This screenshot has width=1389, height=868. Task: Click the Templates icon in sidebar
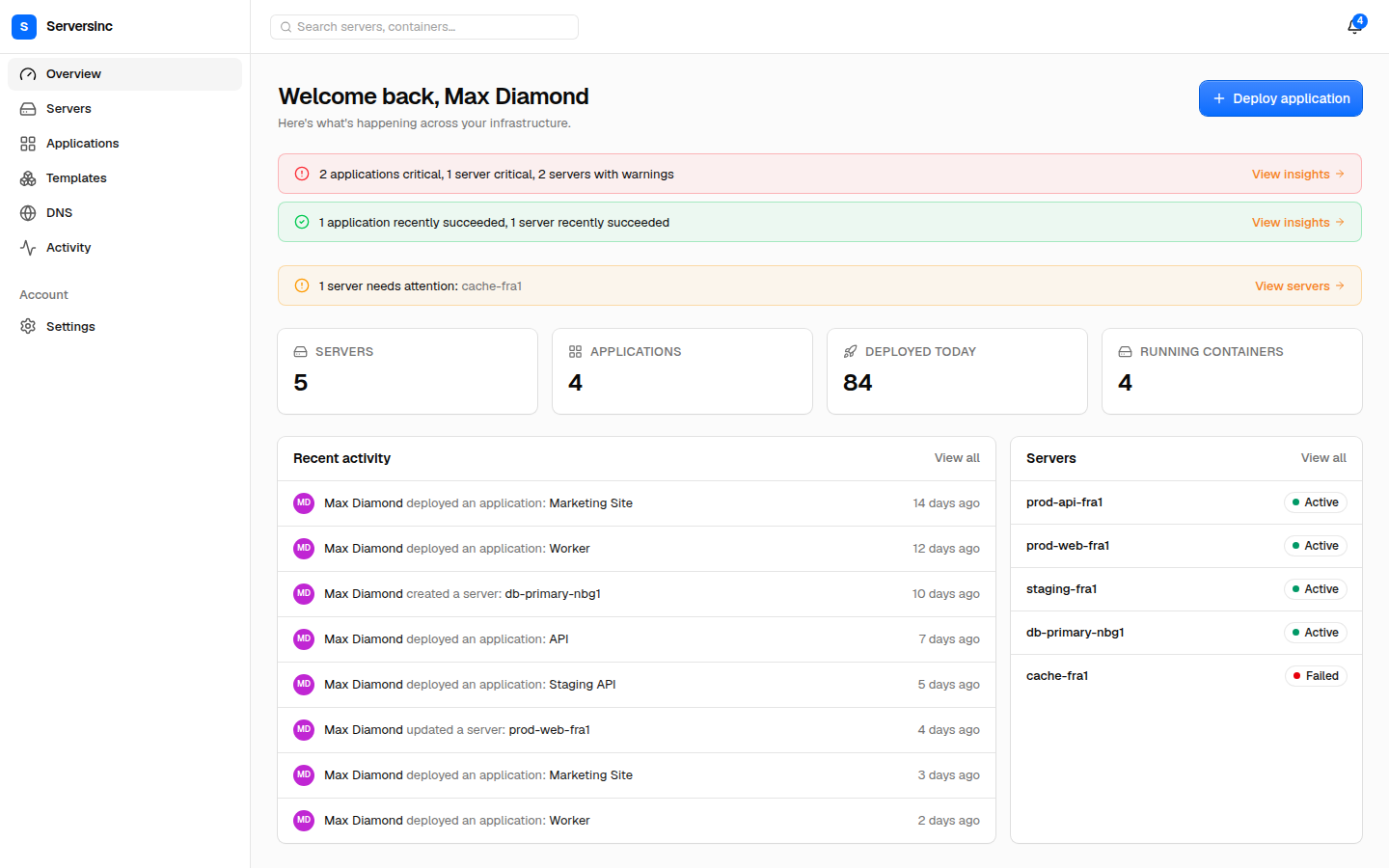[28, 178]
